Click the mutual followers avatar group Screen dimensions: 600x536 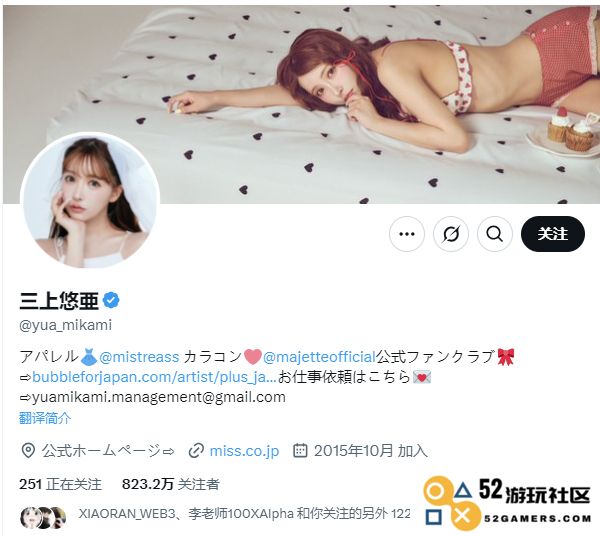[43, 517]
